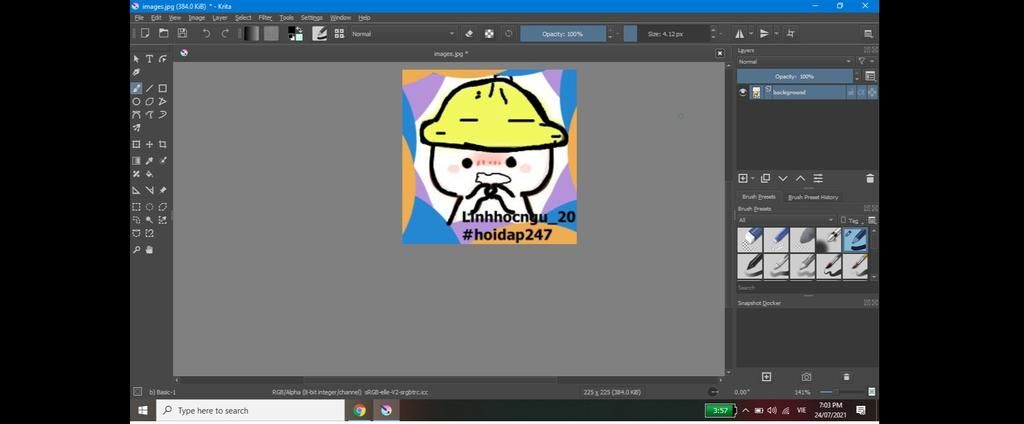Select the Color Sampler eyedropper tool

[x=150, y=161]
